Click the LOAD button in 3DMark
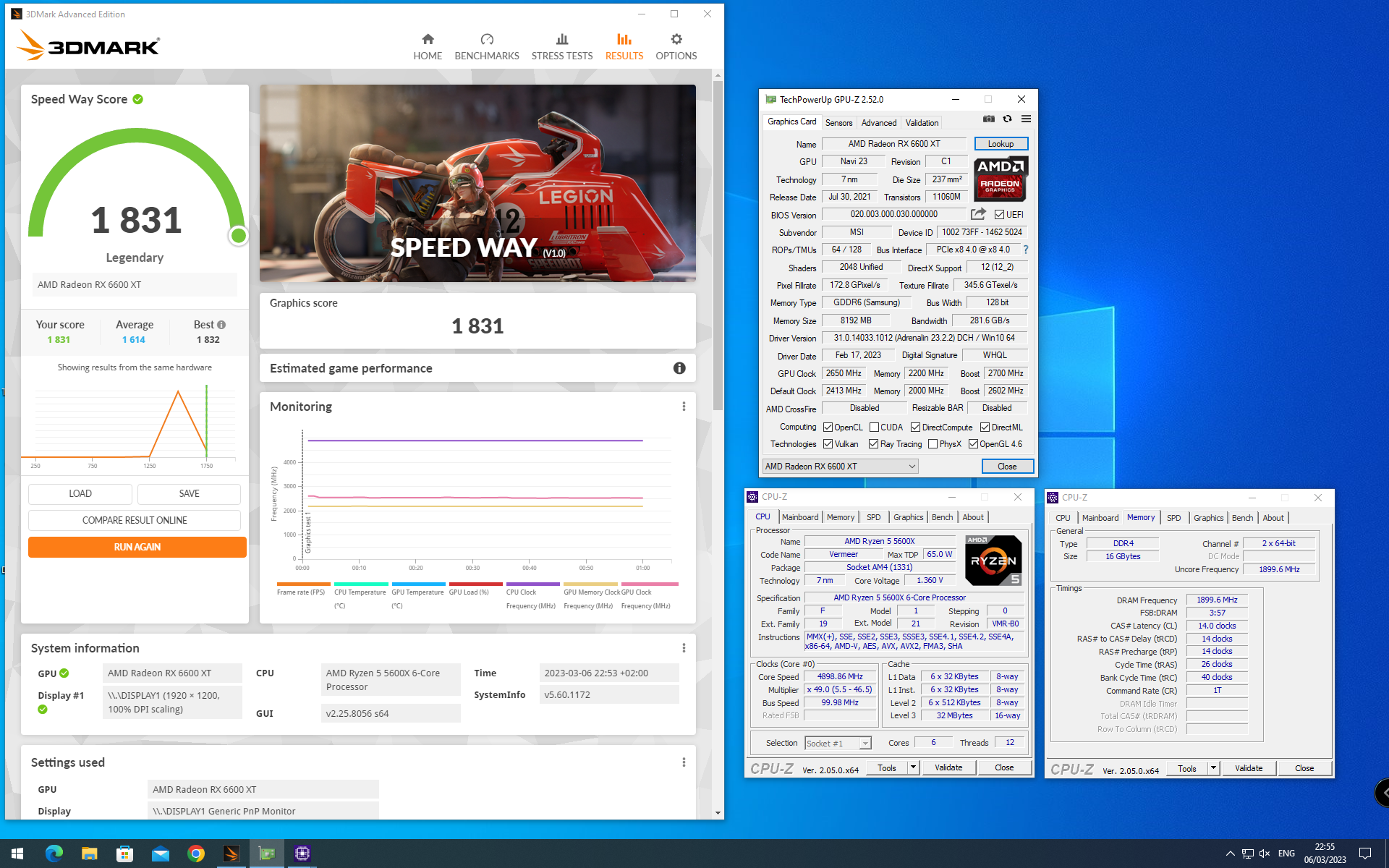This screenshot has height=868, width=1389. pos(80,493)
